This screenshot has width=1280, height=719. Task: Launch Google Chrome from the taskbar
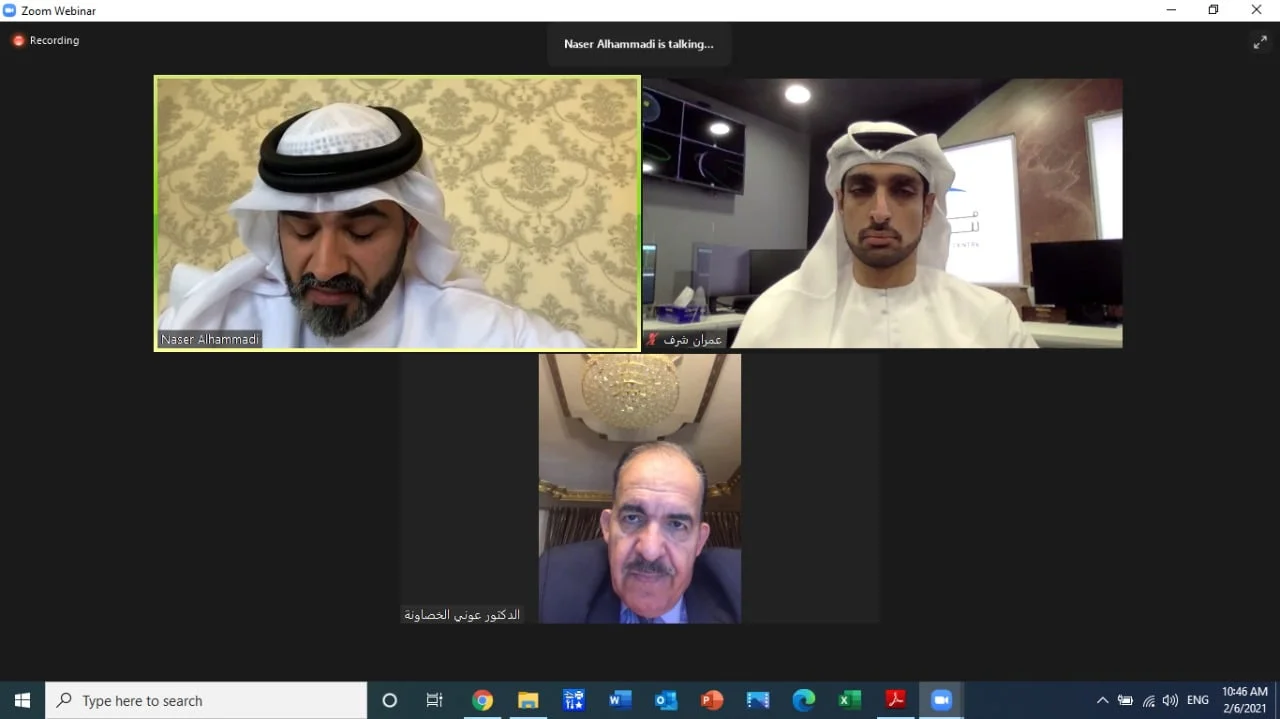482,700
